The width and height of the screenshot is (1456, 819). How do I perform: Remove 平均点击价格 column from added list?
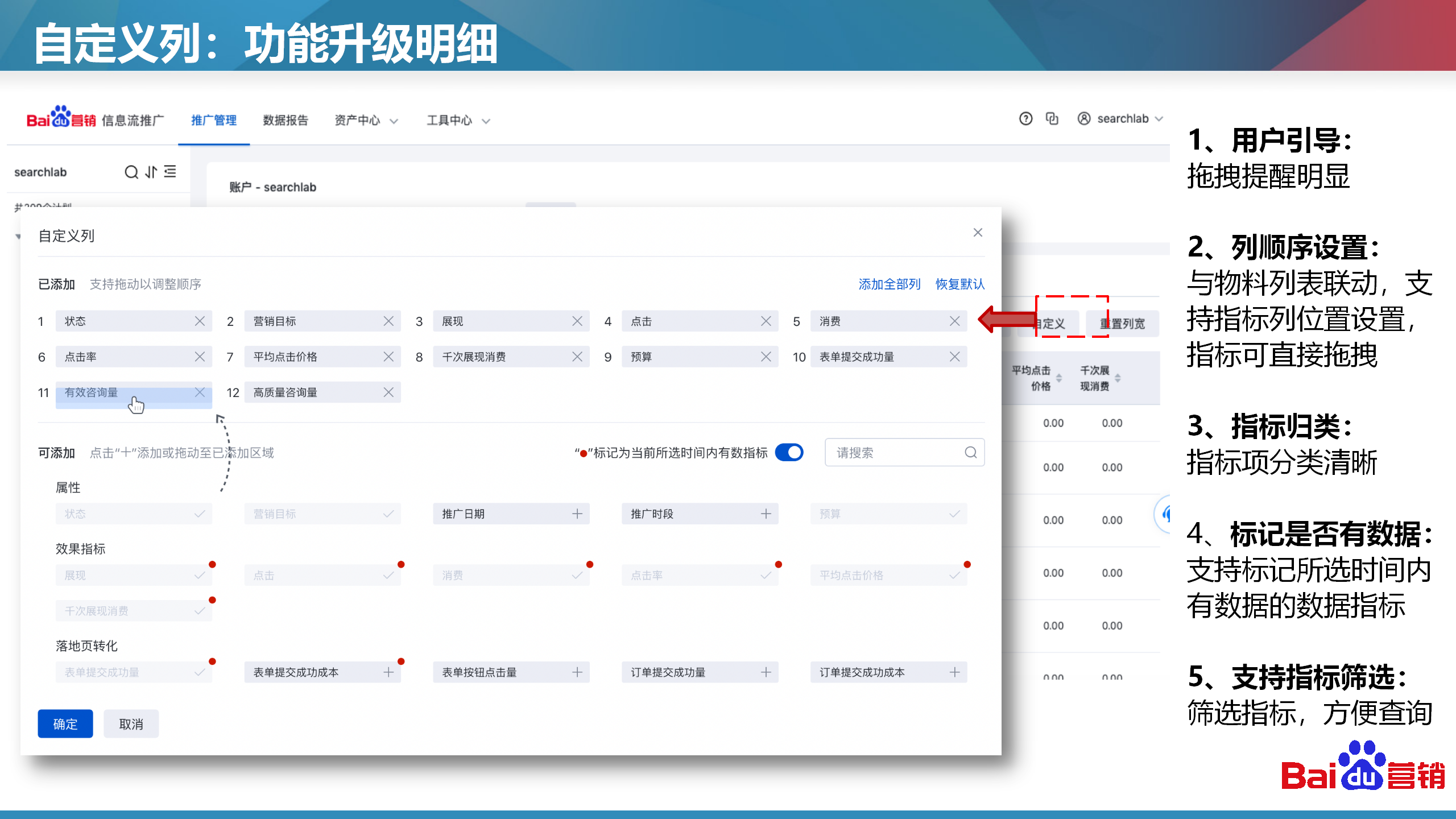click(x=388, y=357)
